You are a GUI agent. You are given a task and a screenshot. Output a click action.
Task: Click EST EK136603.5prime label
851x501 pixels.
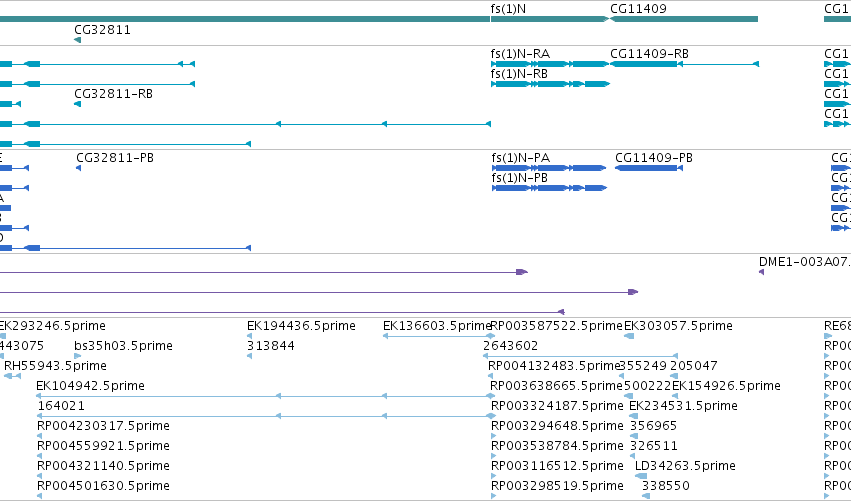(437, 326)
